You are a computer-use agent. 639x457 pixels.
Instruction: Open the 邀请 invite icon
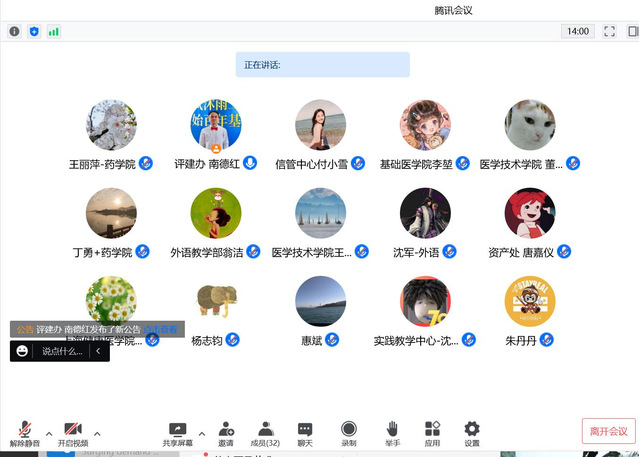click(x=226, y=432)
